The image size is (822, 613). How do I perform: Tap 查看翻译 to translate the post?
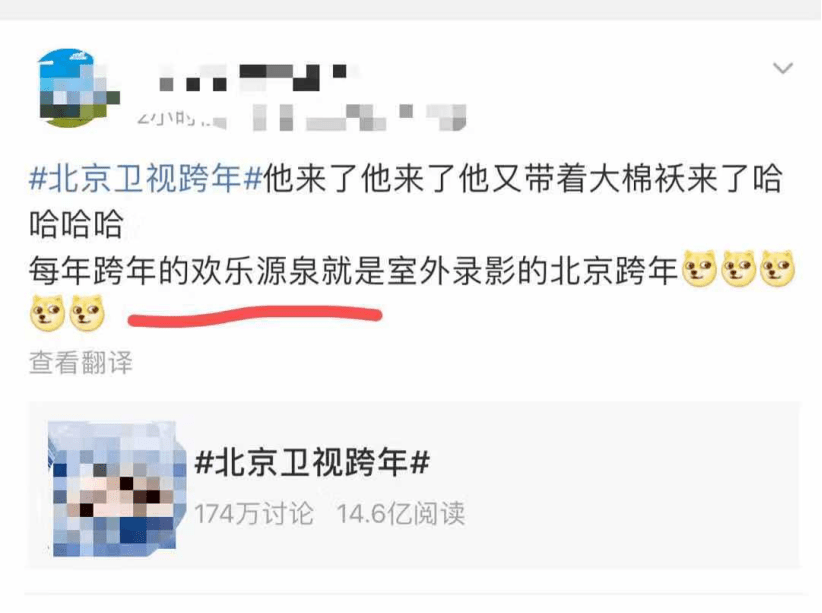(x=81, y=362)
